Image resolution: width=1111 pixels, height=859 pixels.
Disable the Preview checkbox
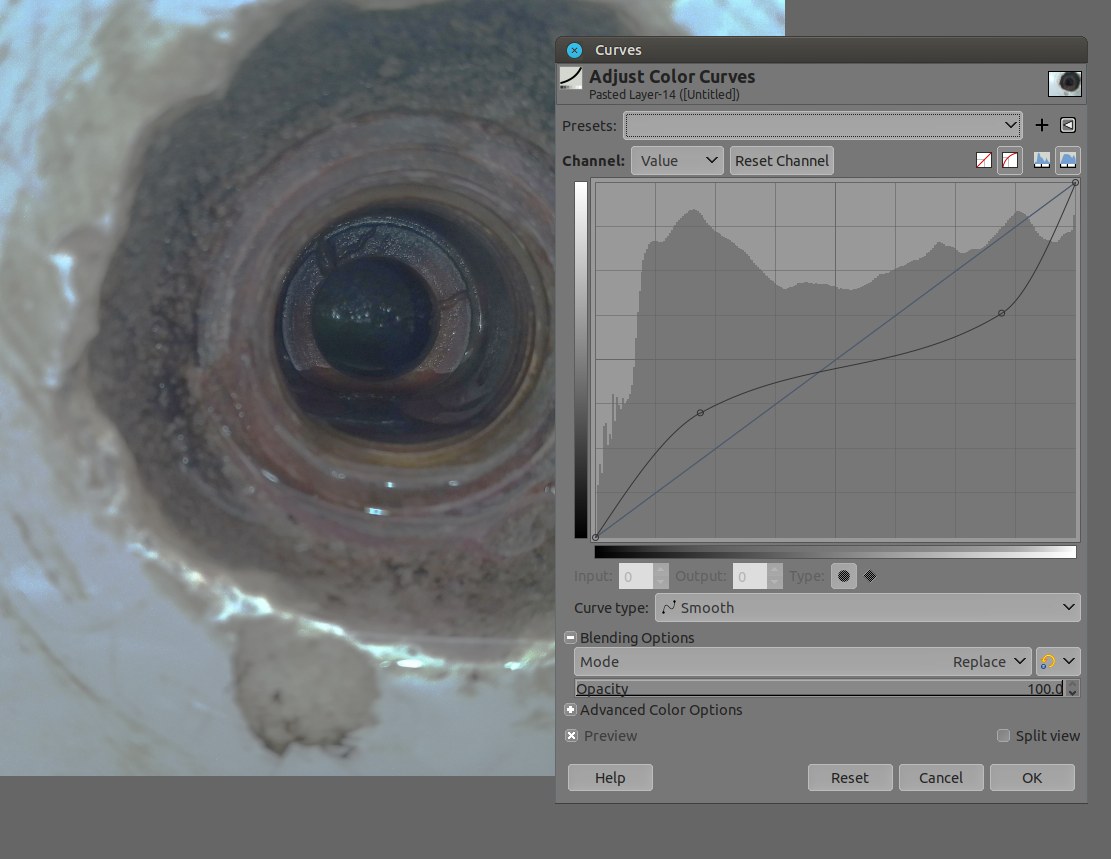(x=572, y=736)
